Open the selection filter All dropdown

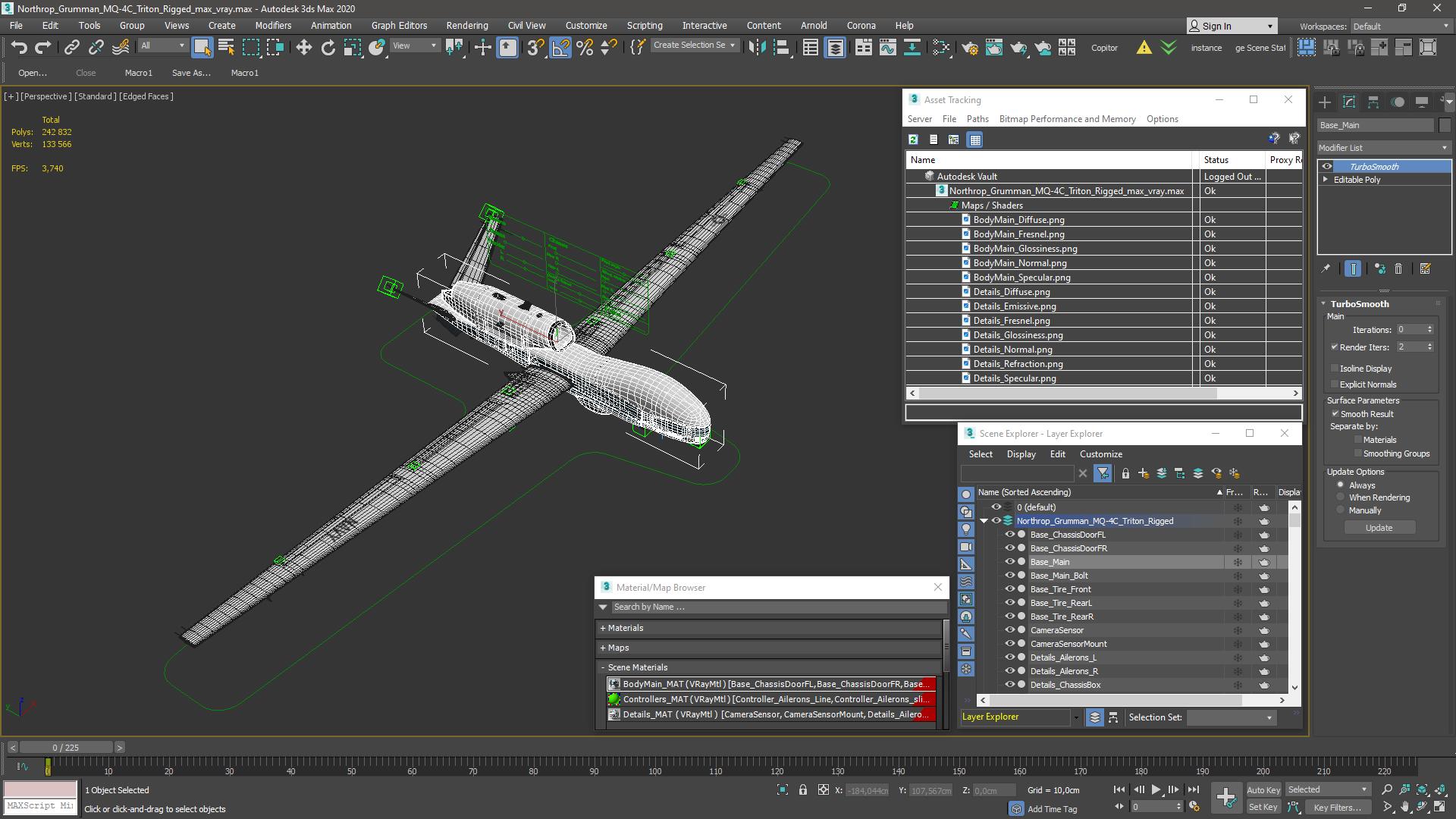click(163, 45)
